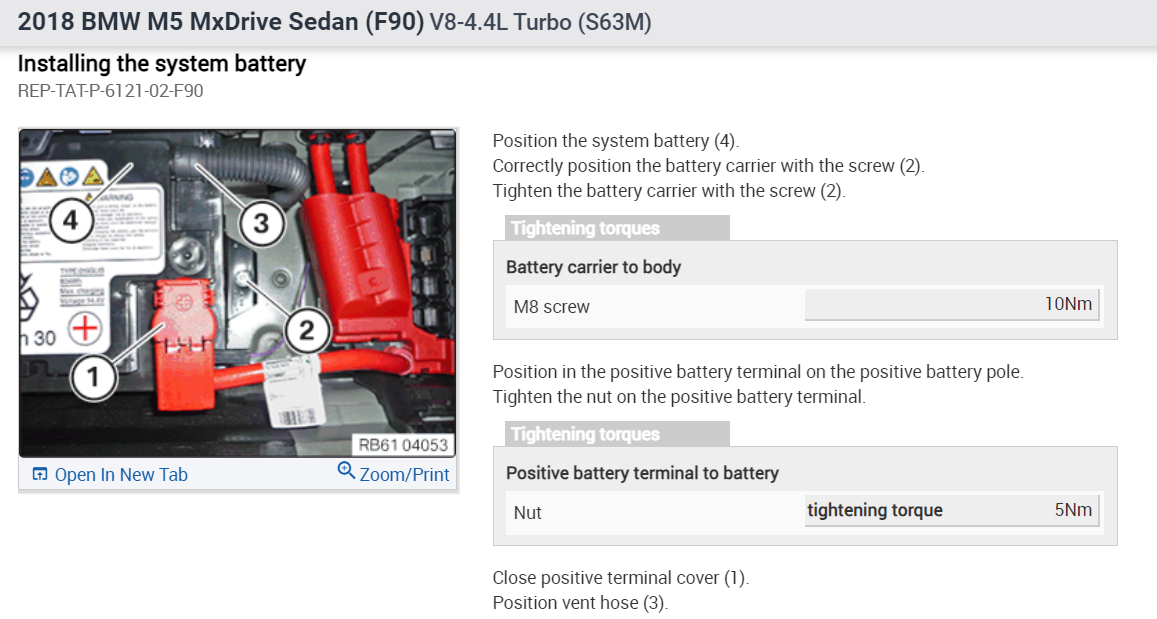Click callout number 3 in the battery image

click(x=261, y=223)
